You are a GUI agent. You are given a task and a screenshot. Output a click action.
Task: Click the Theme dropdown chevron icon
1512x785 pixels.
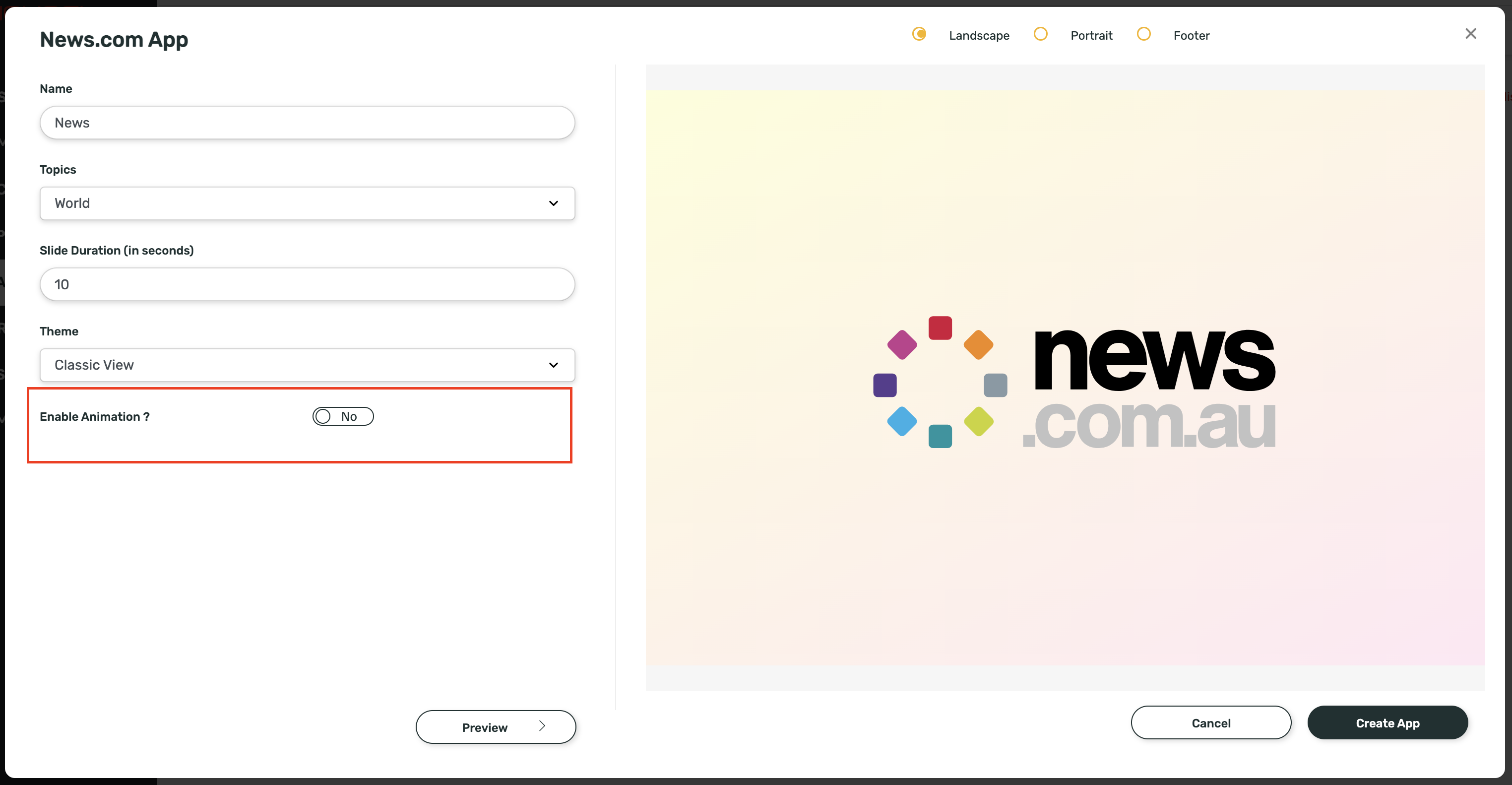[x=554, y=365]
